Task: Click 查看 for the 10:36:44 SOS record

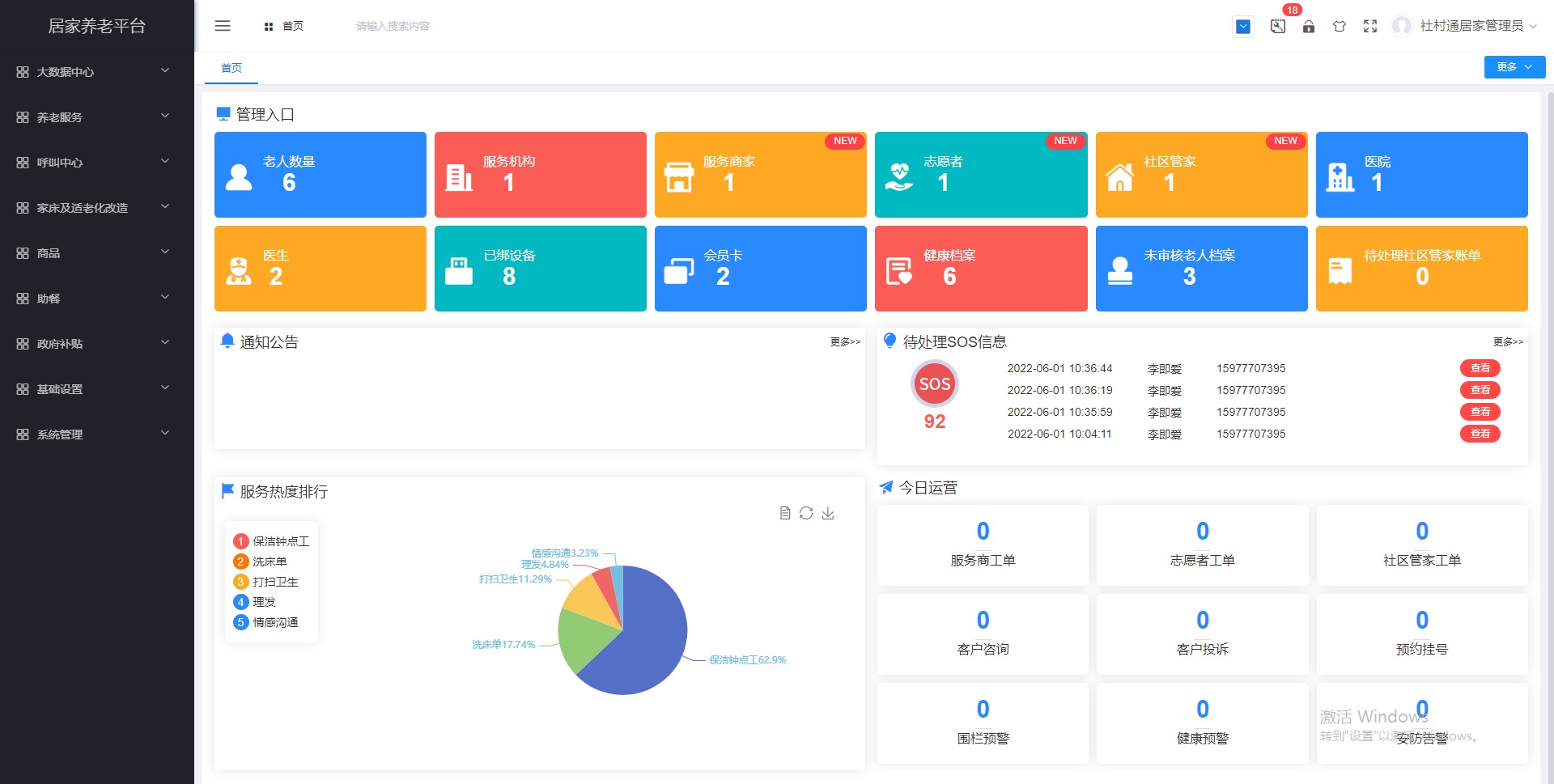Action: (1480, 368)
